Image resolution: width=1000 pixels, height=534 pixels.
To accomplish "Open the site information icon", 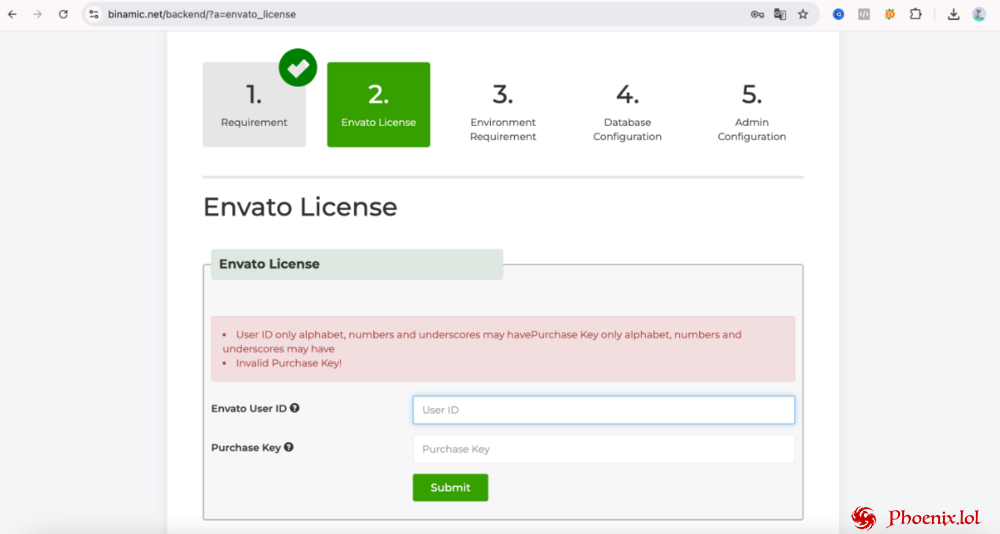I will pos(94,14).
